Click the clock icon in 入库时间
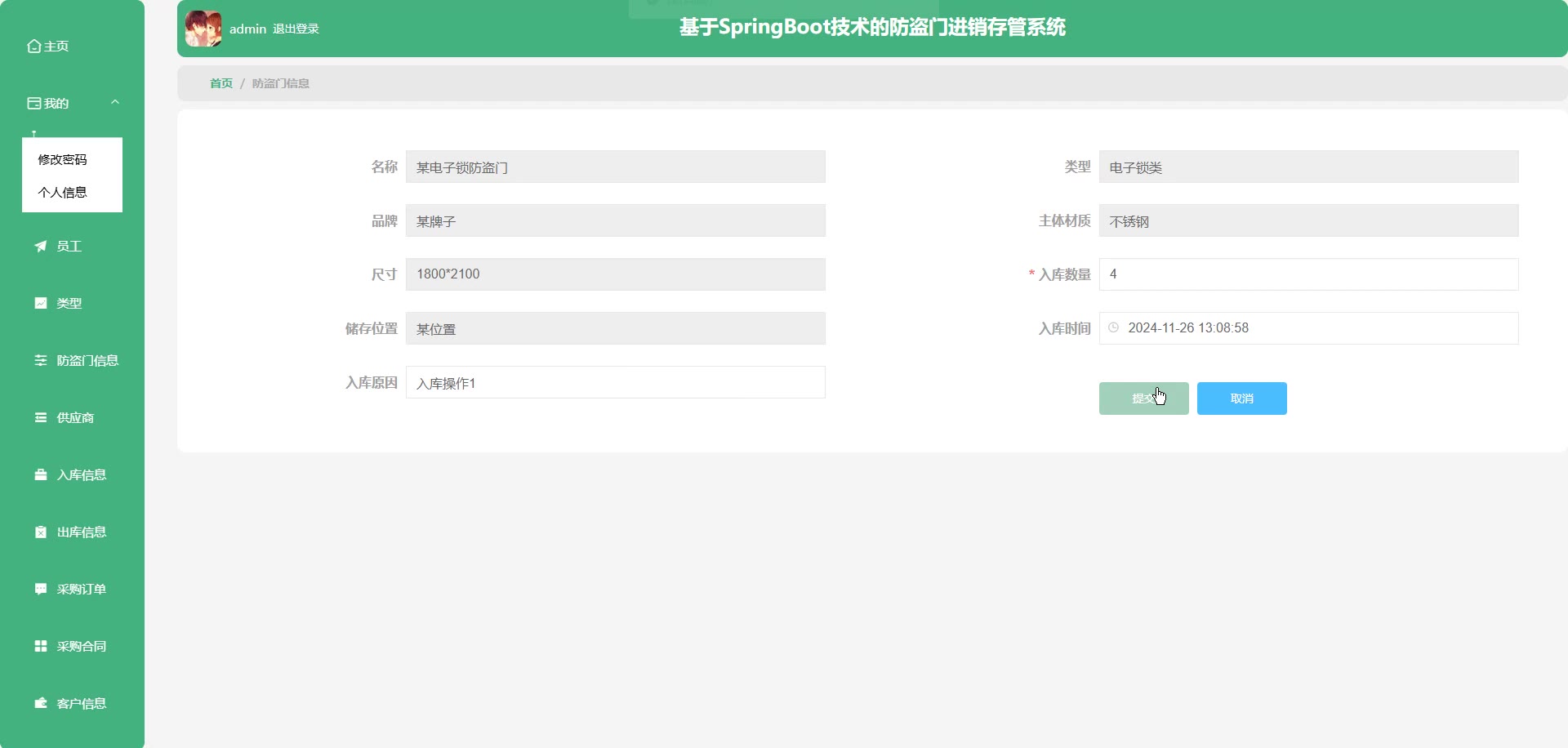This screenshot has width=1568, height=748. [1113, 327]
